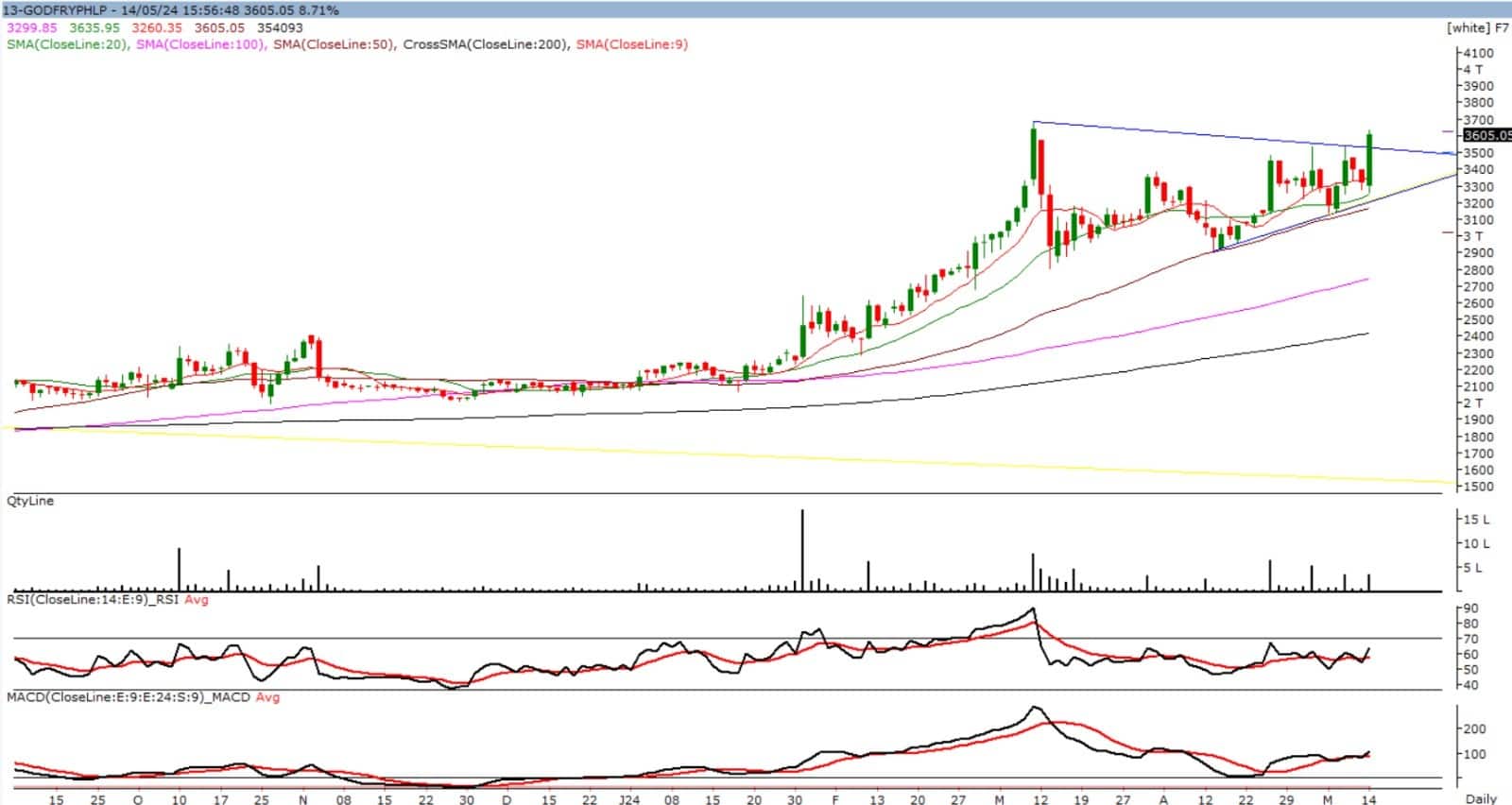Viewport: 1512px width, 805px height.
Task: Select the green SMA(CloseLine:20) legend label
Action: click(67, 44)
